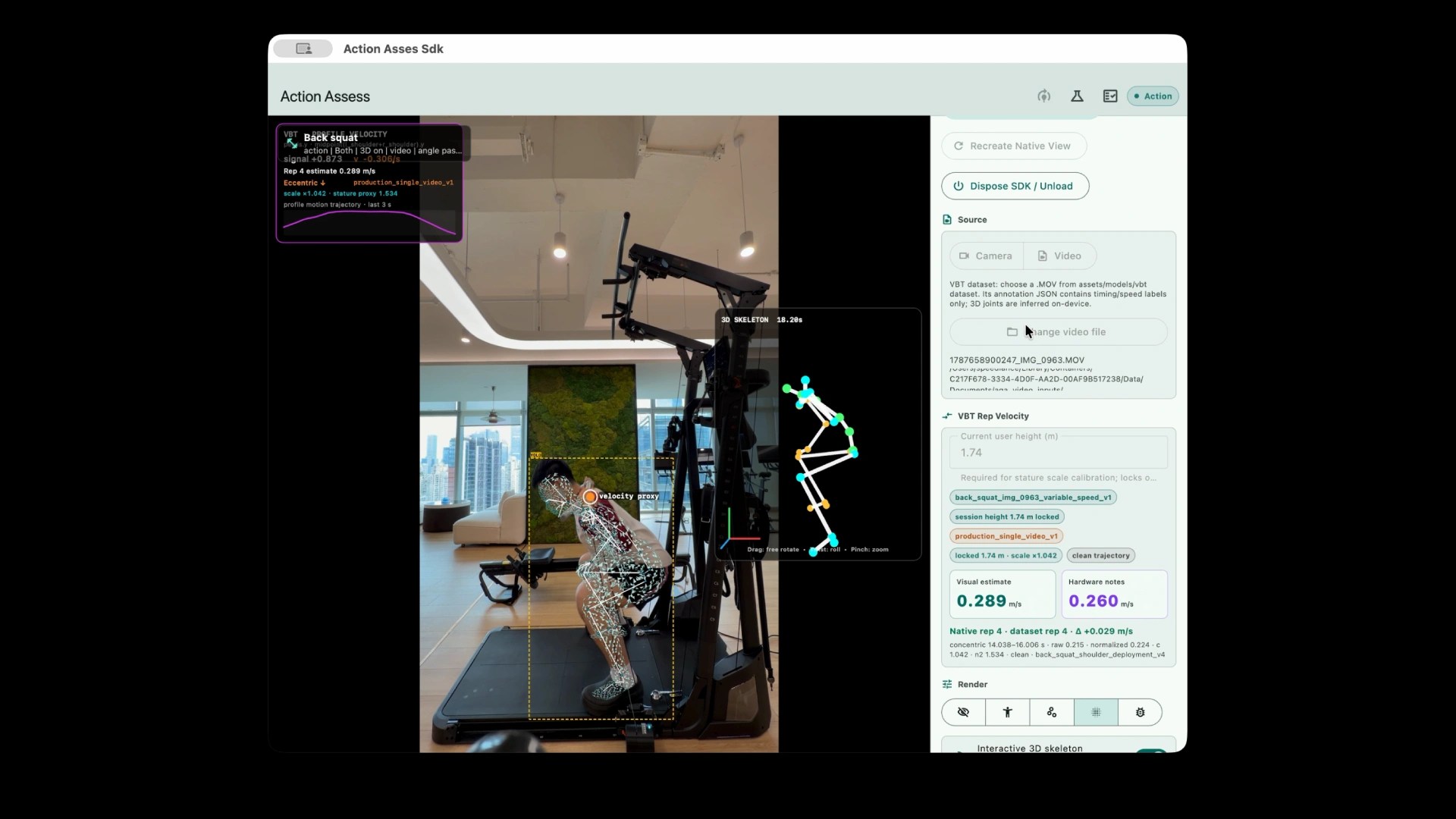Click the VBT Rep Velocity section icon

(946, 416)
